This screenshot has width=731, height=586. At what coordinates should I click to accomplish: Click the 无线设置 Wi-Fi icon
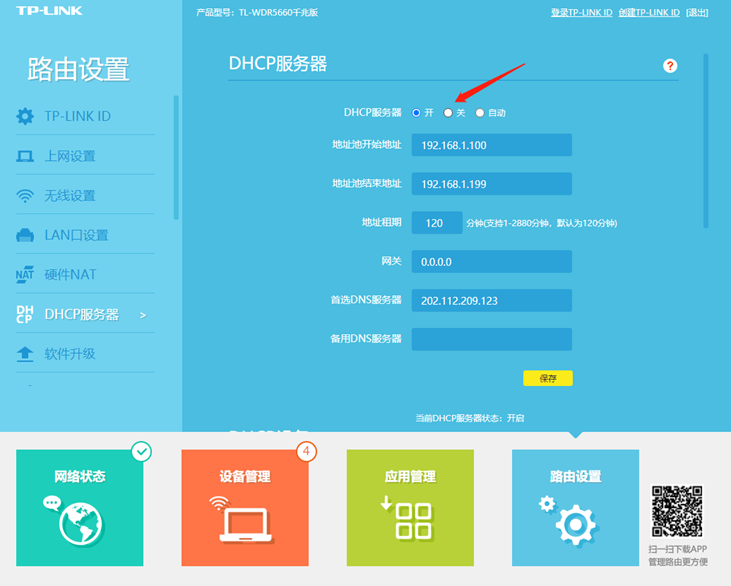[25, 196]
